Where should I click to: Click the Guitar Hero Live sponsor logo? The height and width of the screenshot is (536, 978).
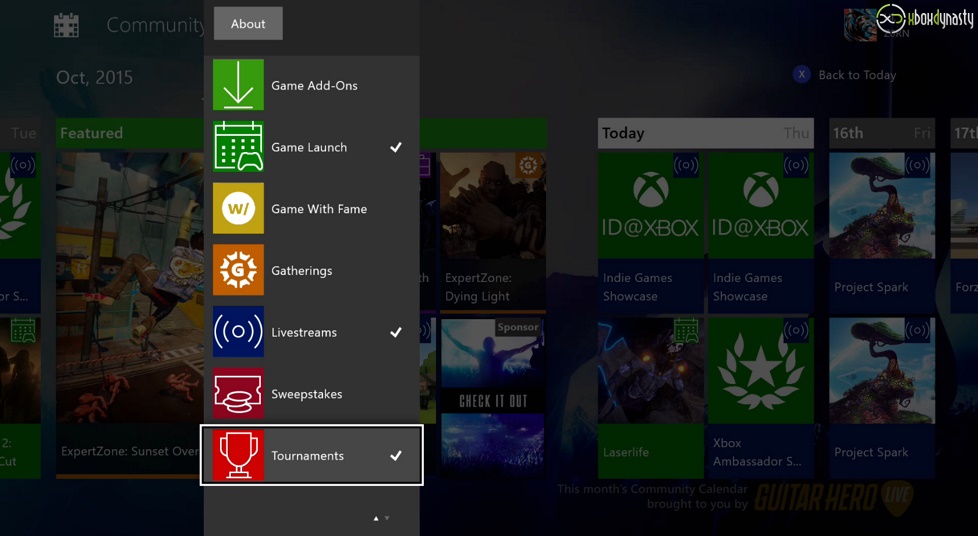tap(834, 498)
